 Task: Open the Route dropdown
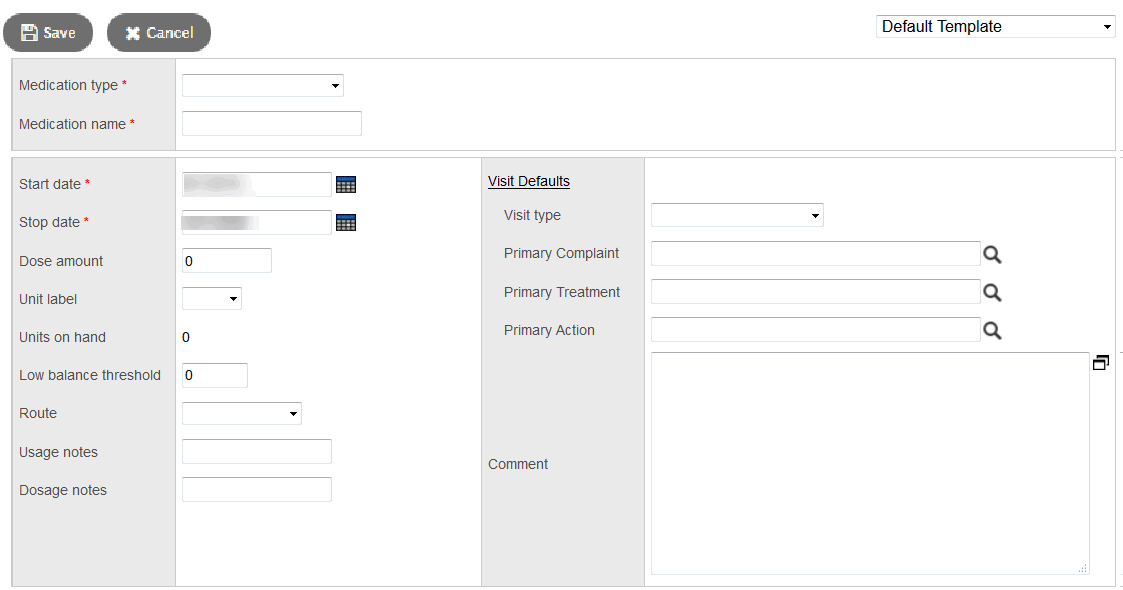242,413
